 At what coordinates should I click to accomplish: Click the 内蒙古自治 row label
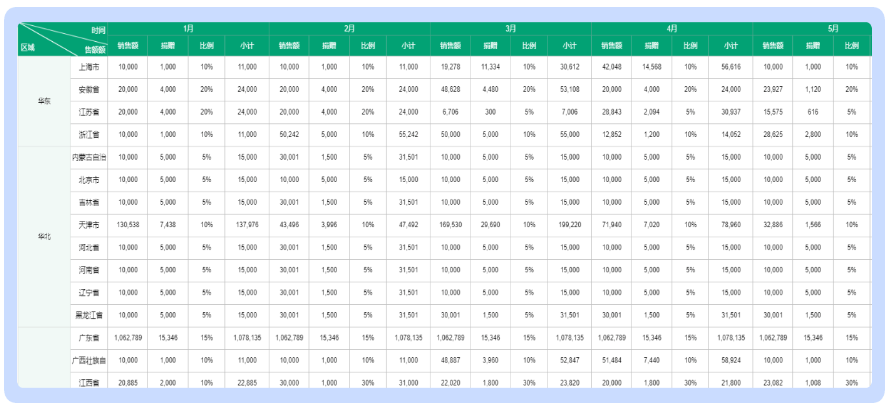[x=88, y=157]
